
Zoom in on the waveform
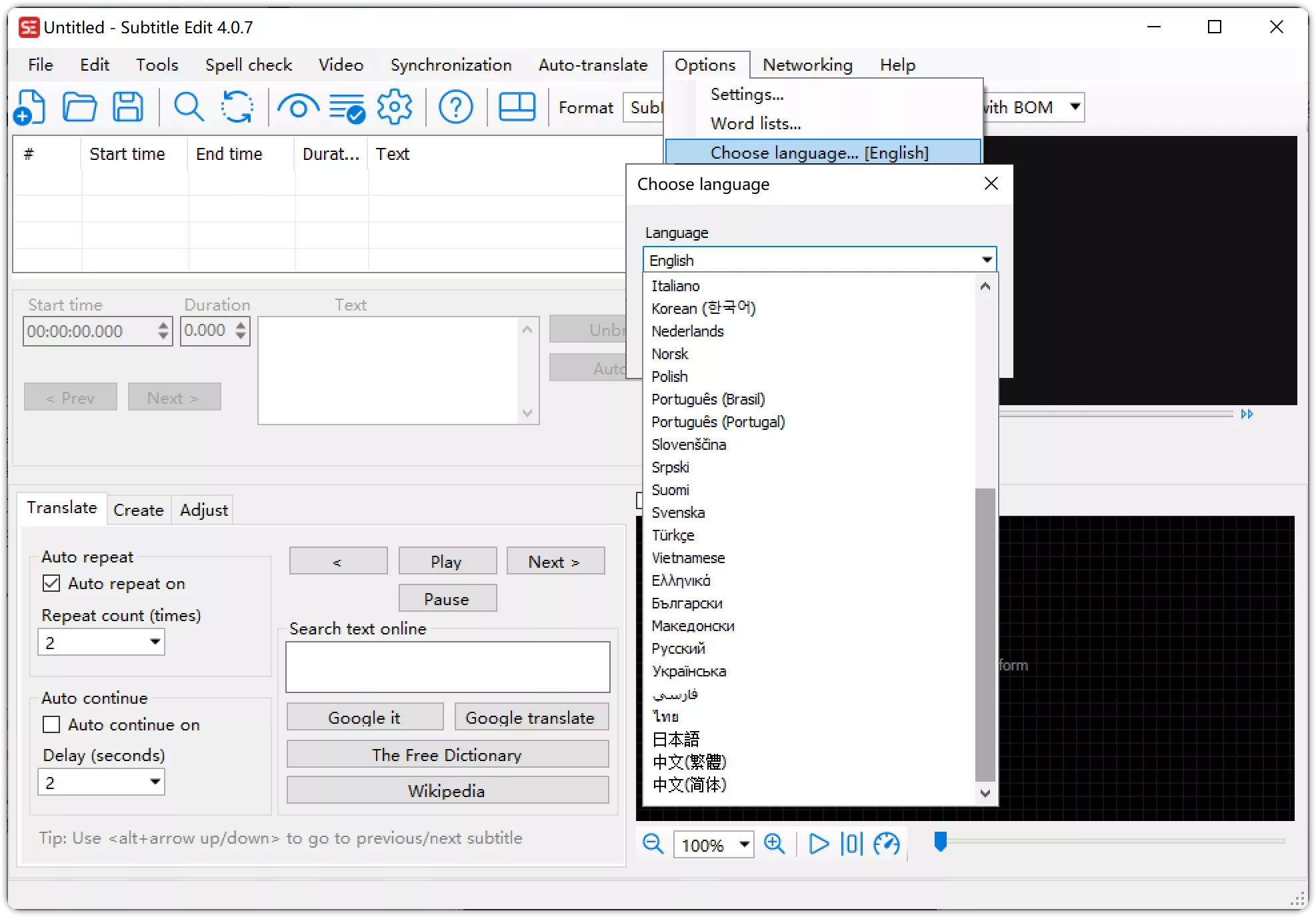[x=774, y=844]
